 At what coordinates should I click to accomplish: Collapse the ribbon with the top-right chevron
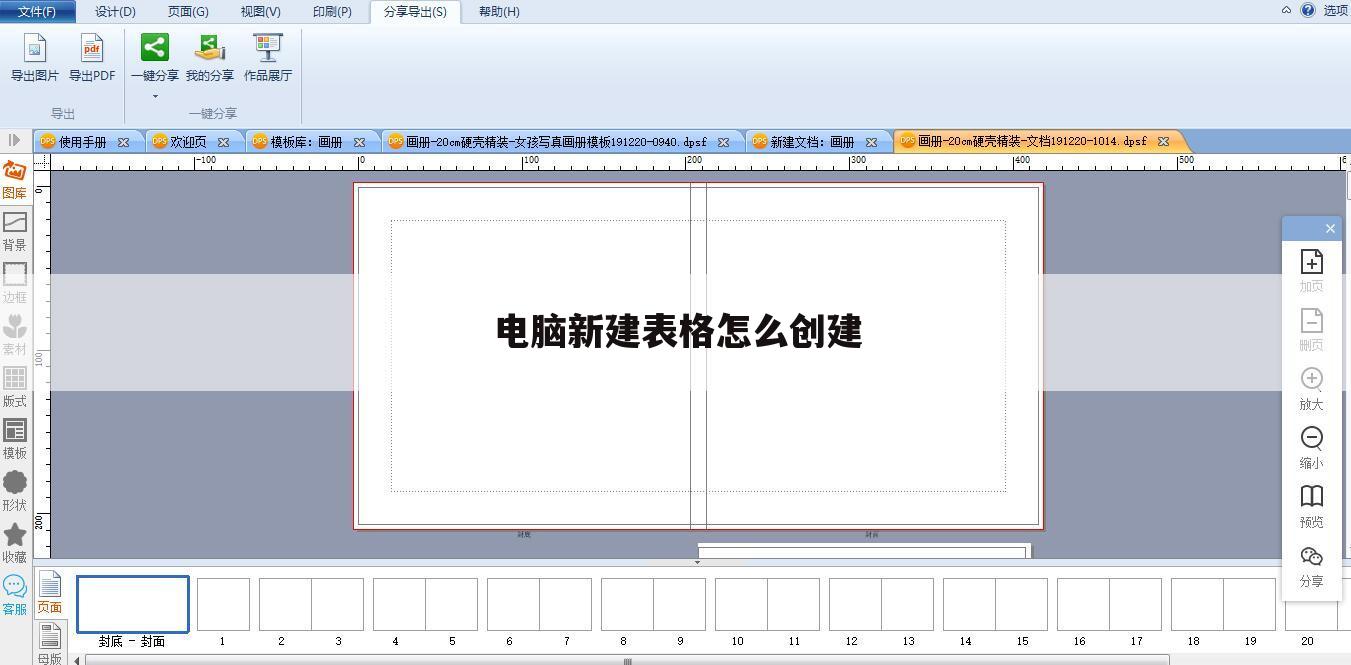(1286, 11)
